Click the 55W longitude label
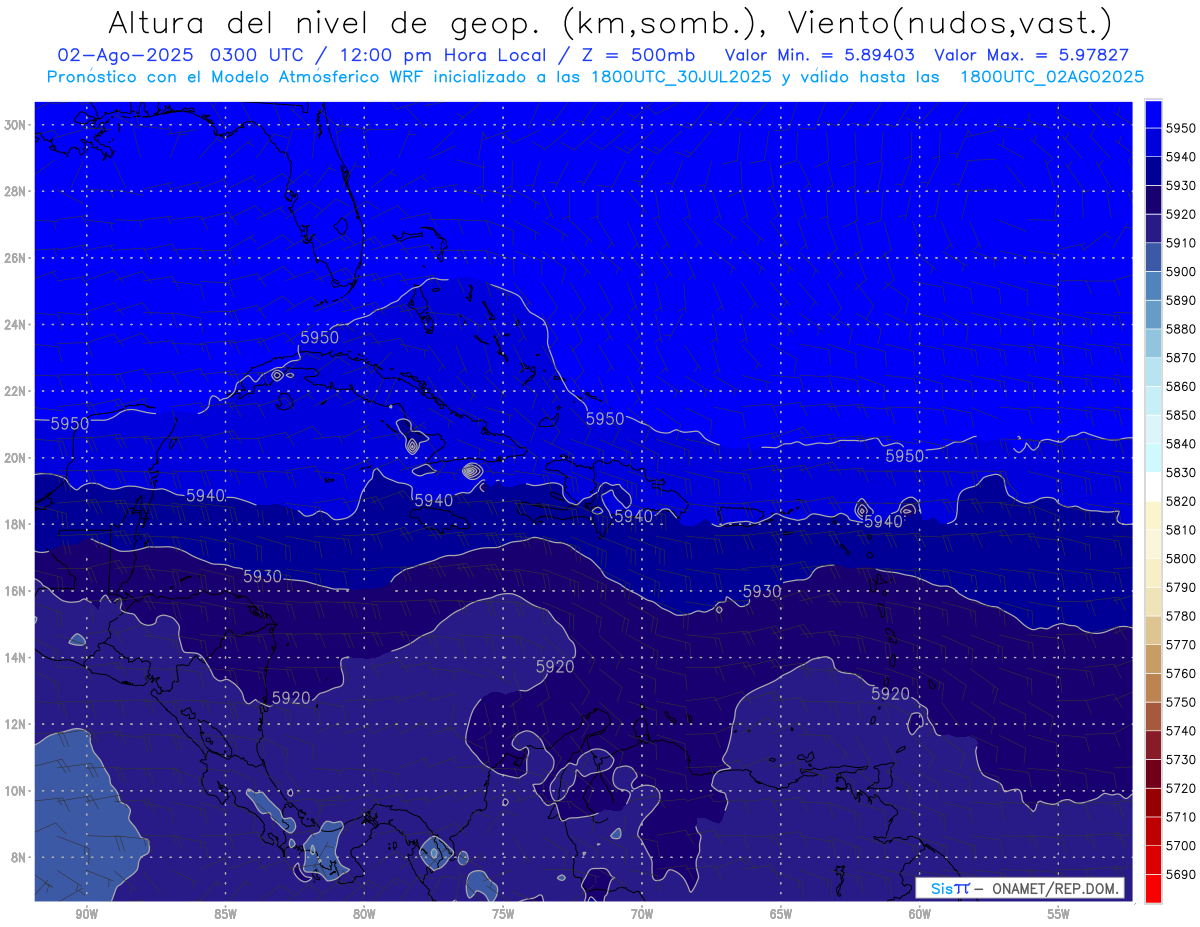Image resolution: width=1200 pixels, height=927 pixels. pos(1059,913)
